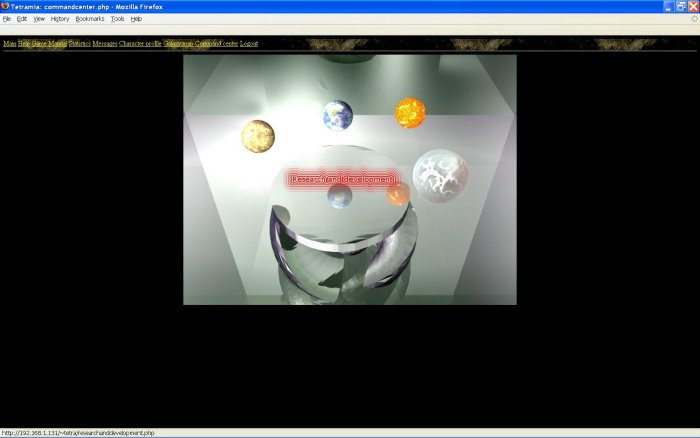This screenshot has height=438, width=700.
Task: Open the View menu
Action: click(x=39, y=19)
